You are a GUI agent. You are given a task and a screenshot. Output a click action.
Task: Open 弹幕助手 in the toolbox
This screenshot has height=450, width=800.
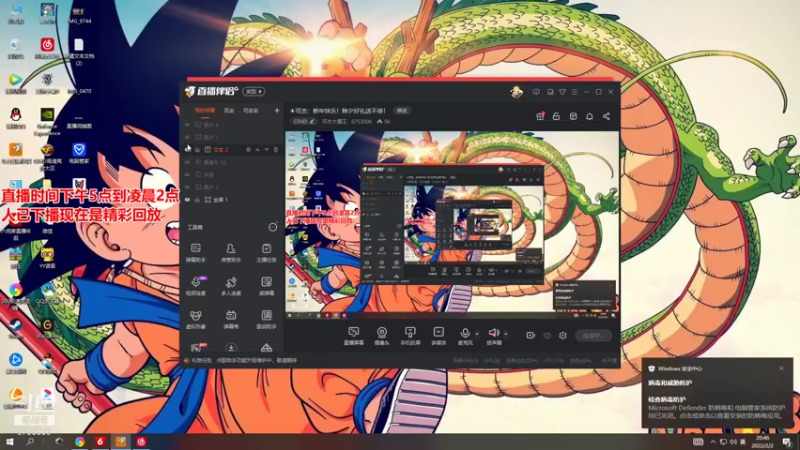[x=195, y=253]
